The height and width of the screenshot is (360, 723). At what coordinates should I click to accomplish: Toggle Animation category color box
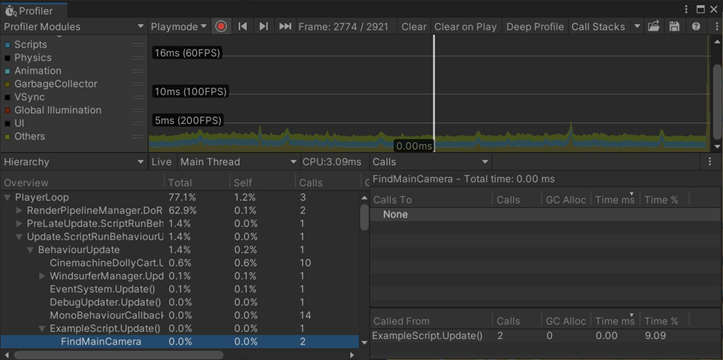pos(7,71)
